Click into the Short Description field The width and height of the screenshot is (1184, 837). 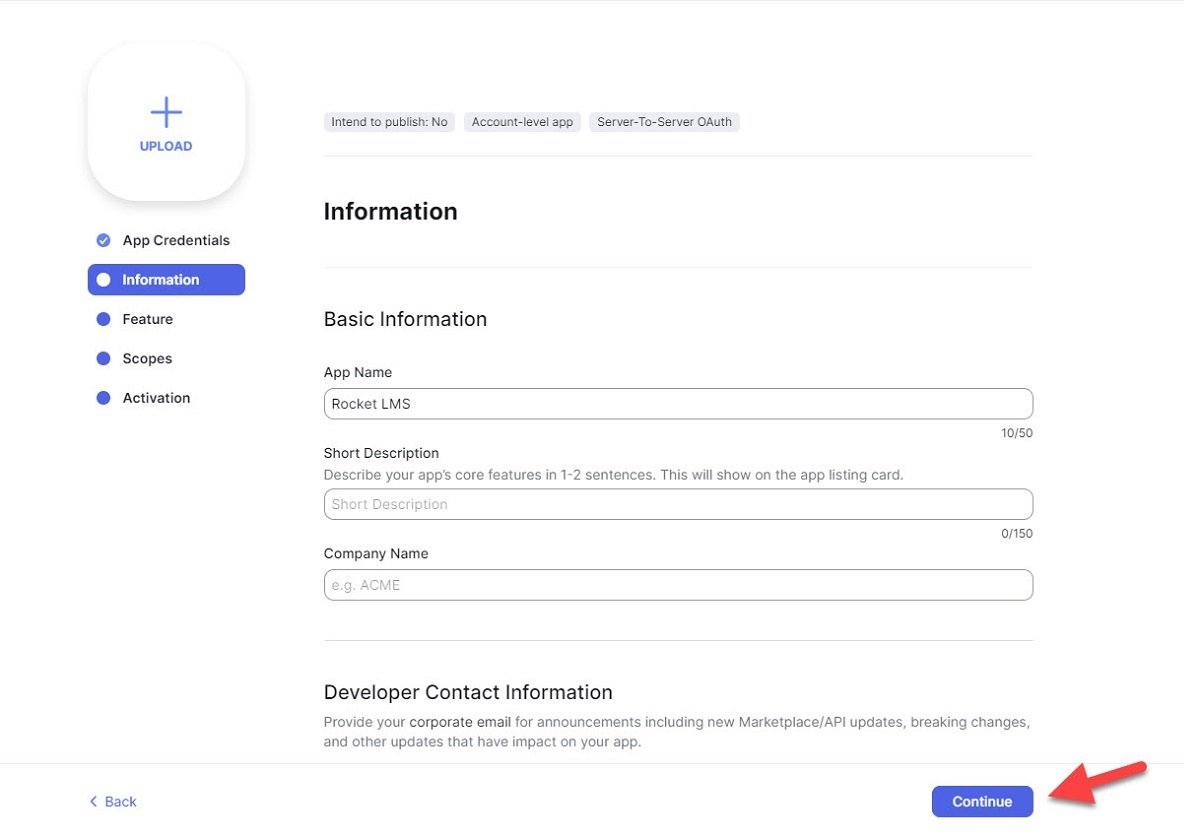point(678,504)
